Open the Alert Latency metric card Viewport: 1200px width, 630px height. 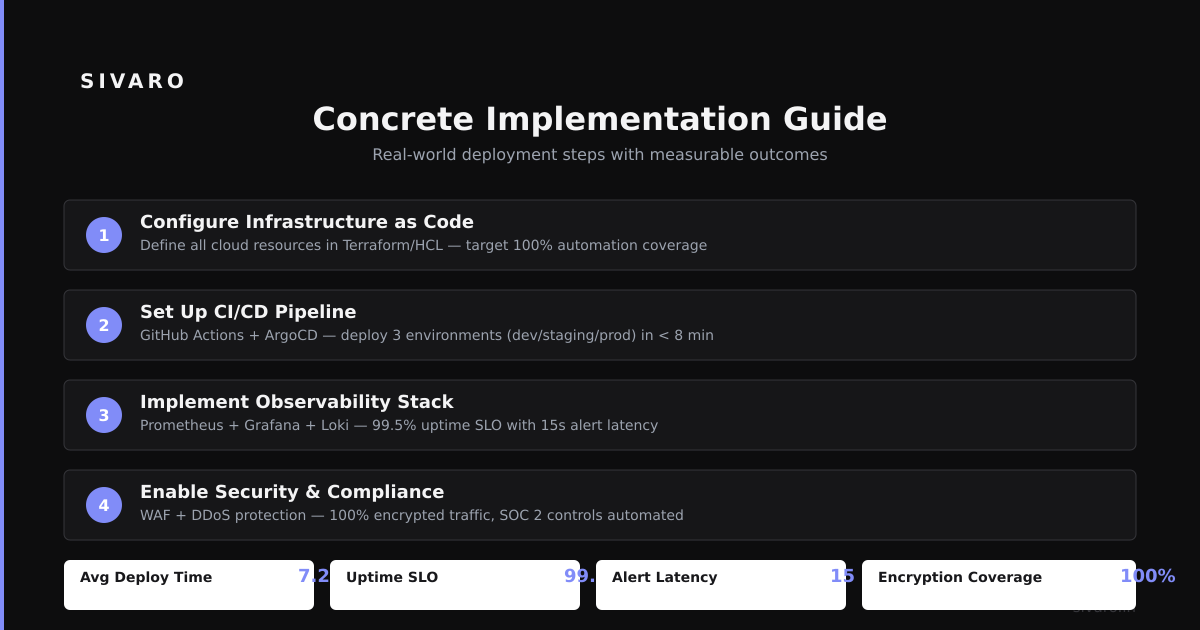[721, 585]
